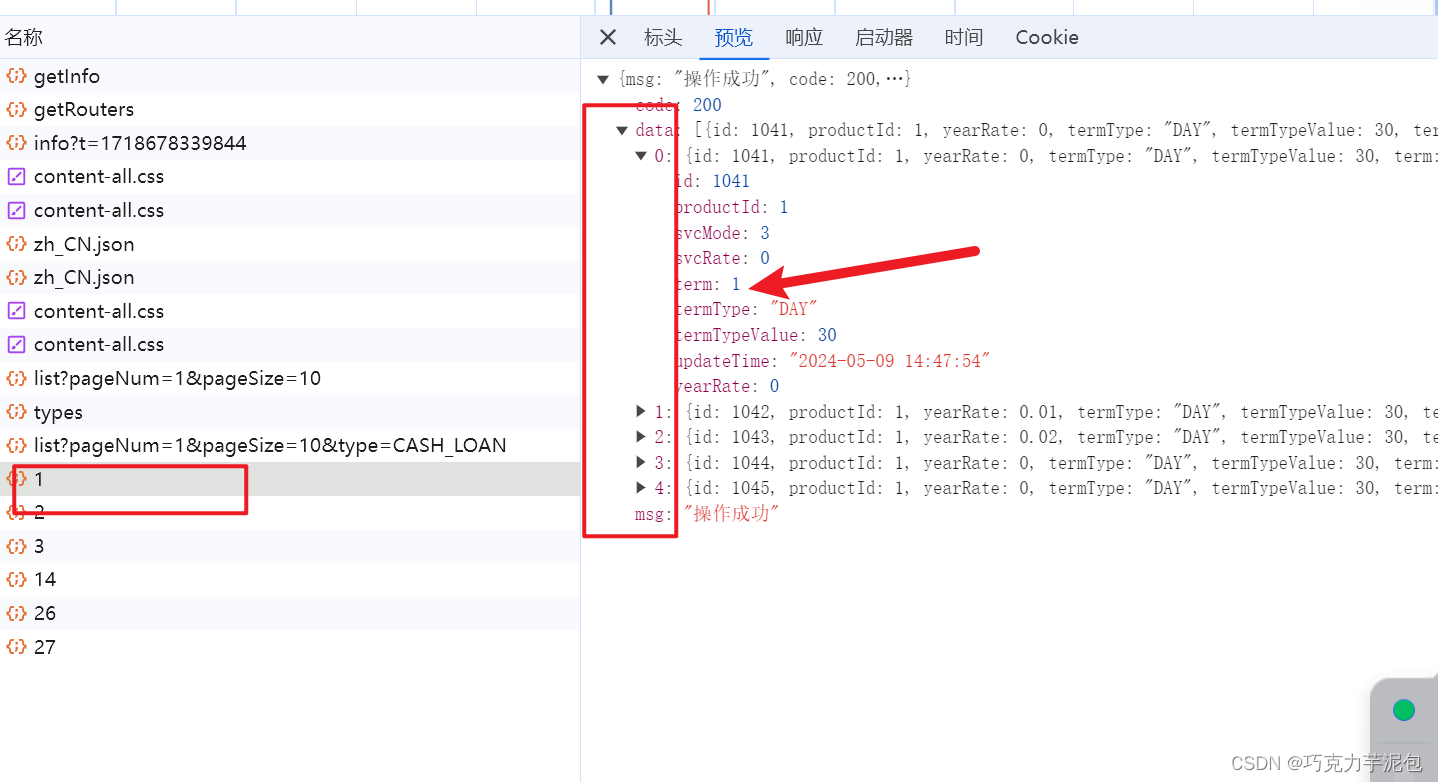Select the getInfo request
Viewport: 1438px width, 782px height.
[290, 76]
